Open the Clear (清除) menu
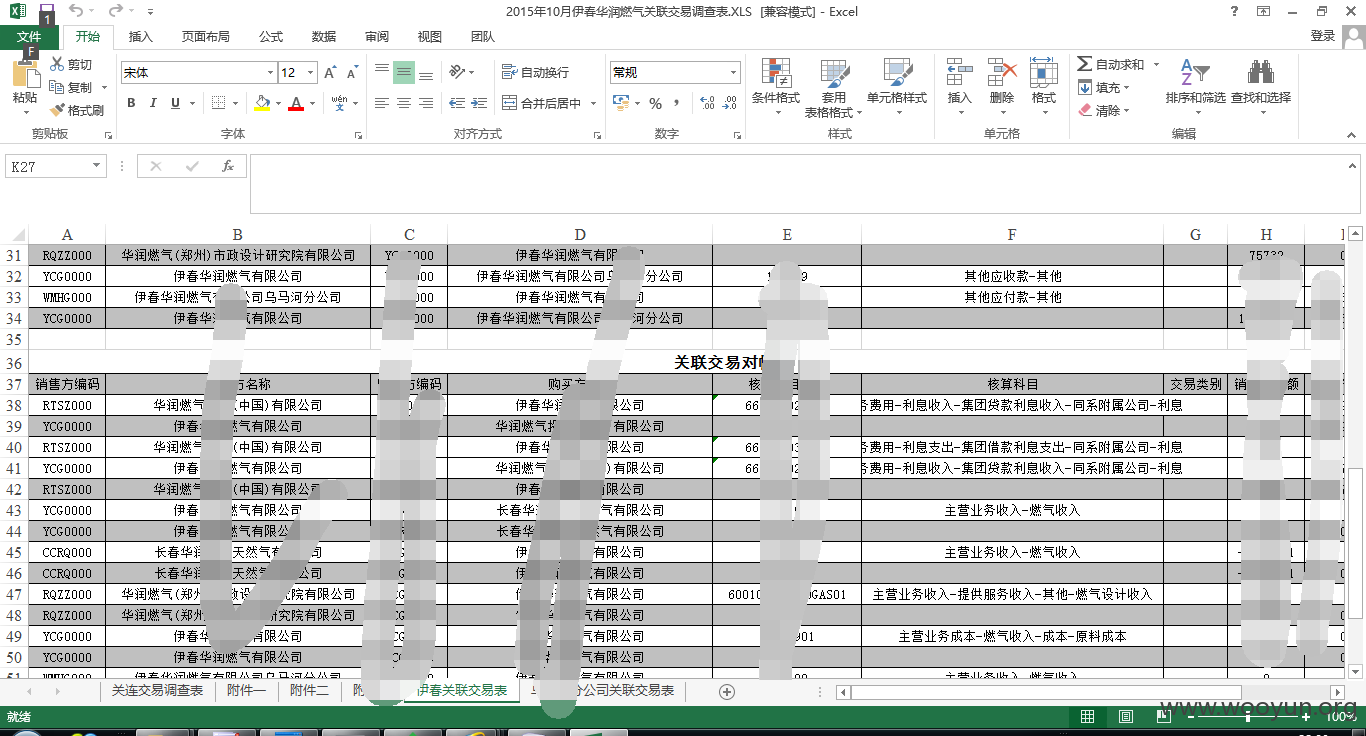 1104,110
